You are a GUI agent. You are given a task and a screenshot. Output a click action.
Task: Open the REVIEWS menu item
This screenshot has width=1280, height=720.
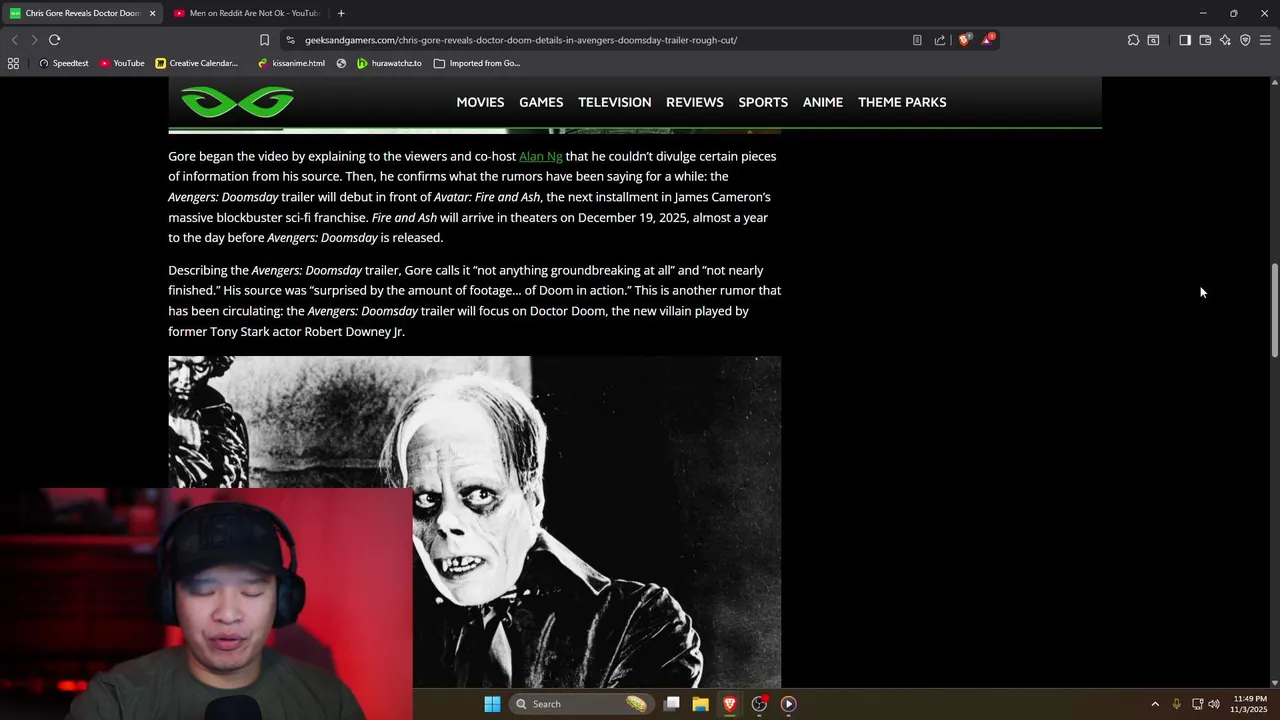695,102
